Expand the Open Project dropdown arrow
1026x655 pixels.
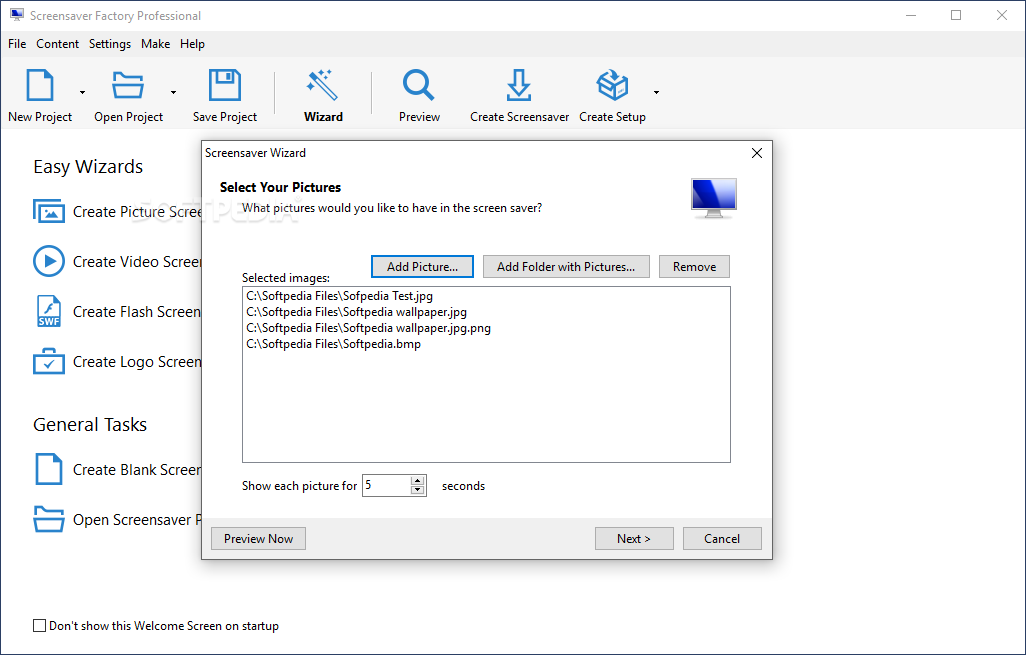pyautogui.click(x=173, y=92)
